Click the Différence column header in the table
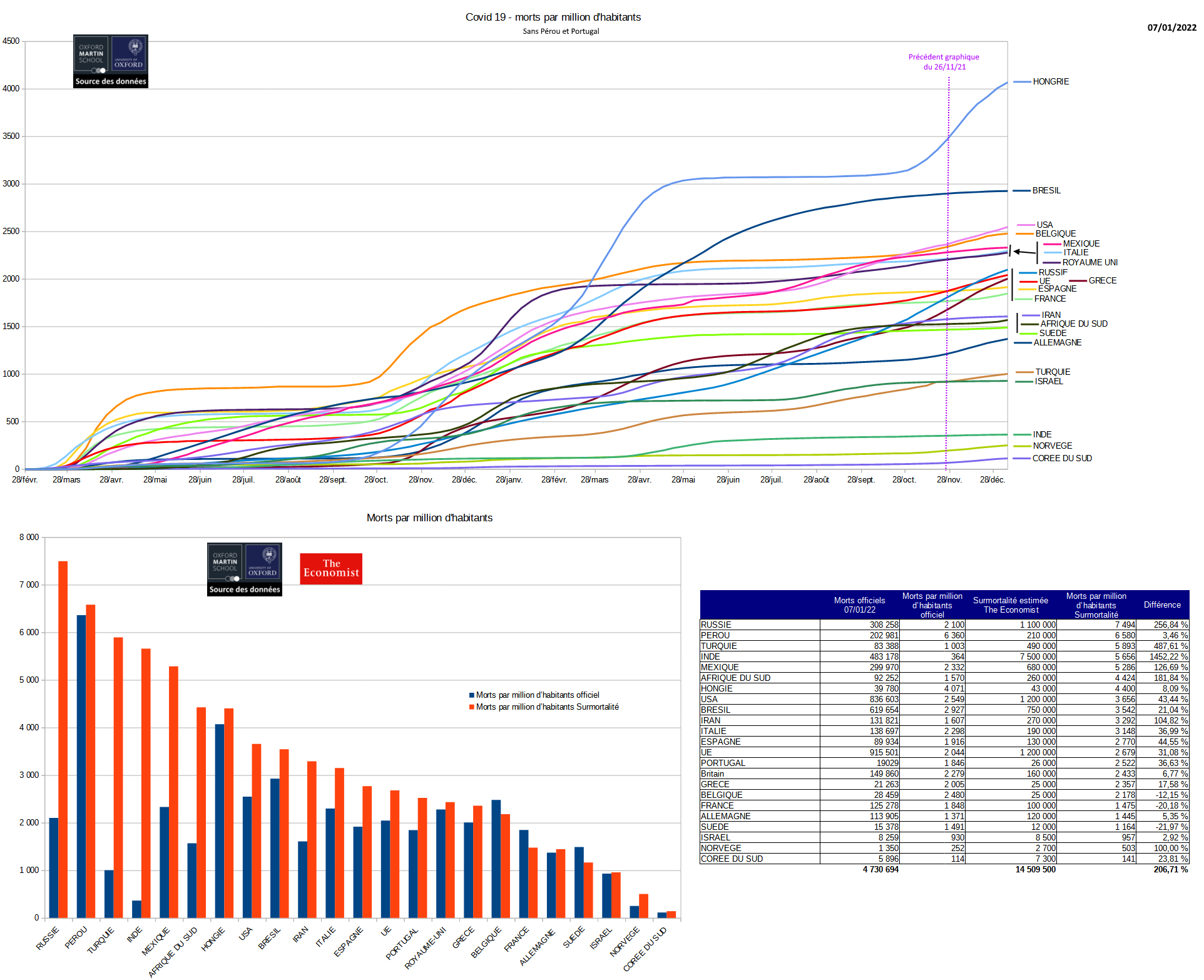Viewport: 1204px width, 980px height. tap(1162, 605)
